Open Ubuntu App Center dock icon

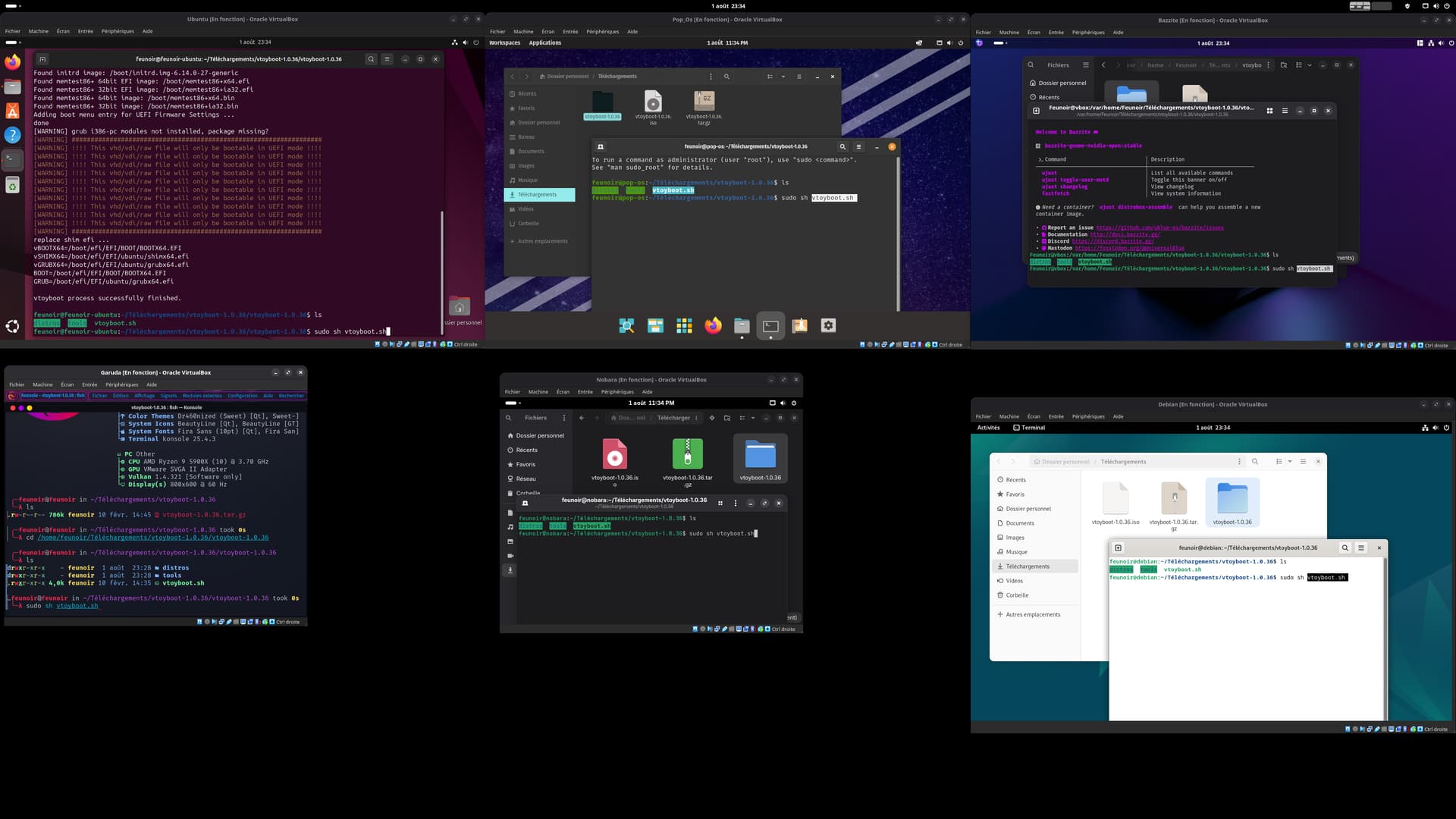pyautogui.click(x=13, y=111)
